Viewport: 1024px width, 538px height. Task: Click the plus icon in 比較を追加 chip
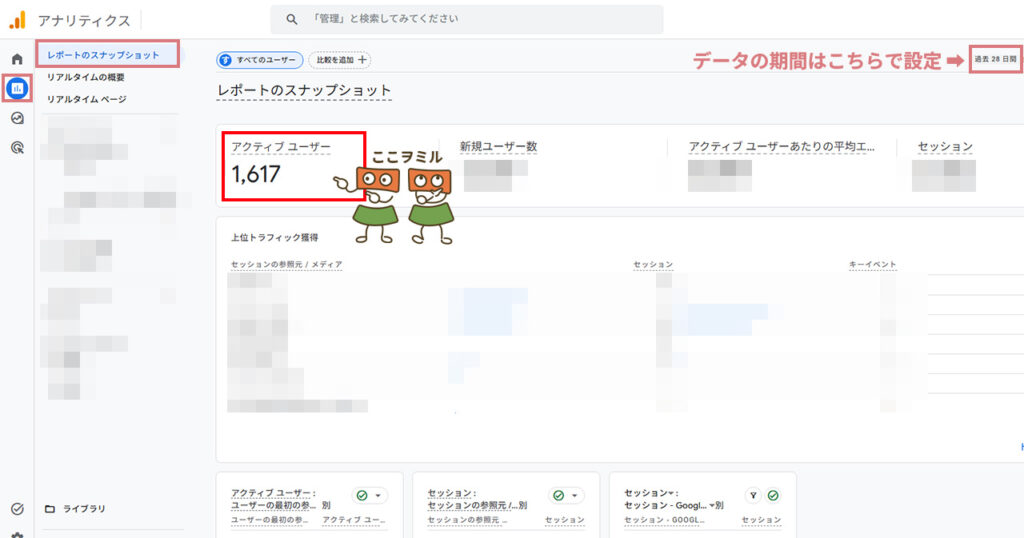click(x=362, y=60)
